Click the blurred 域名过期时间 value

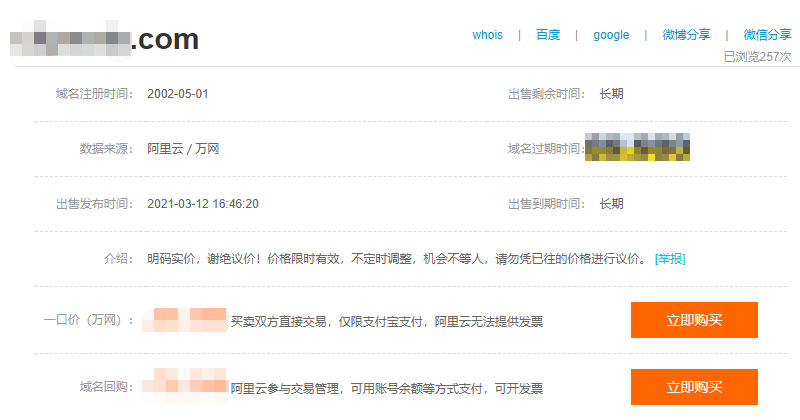coord(639,147)
